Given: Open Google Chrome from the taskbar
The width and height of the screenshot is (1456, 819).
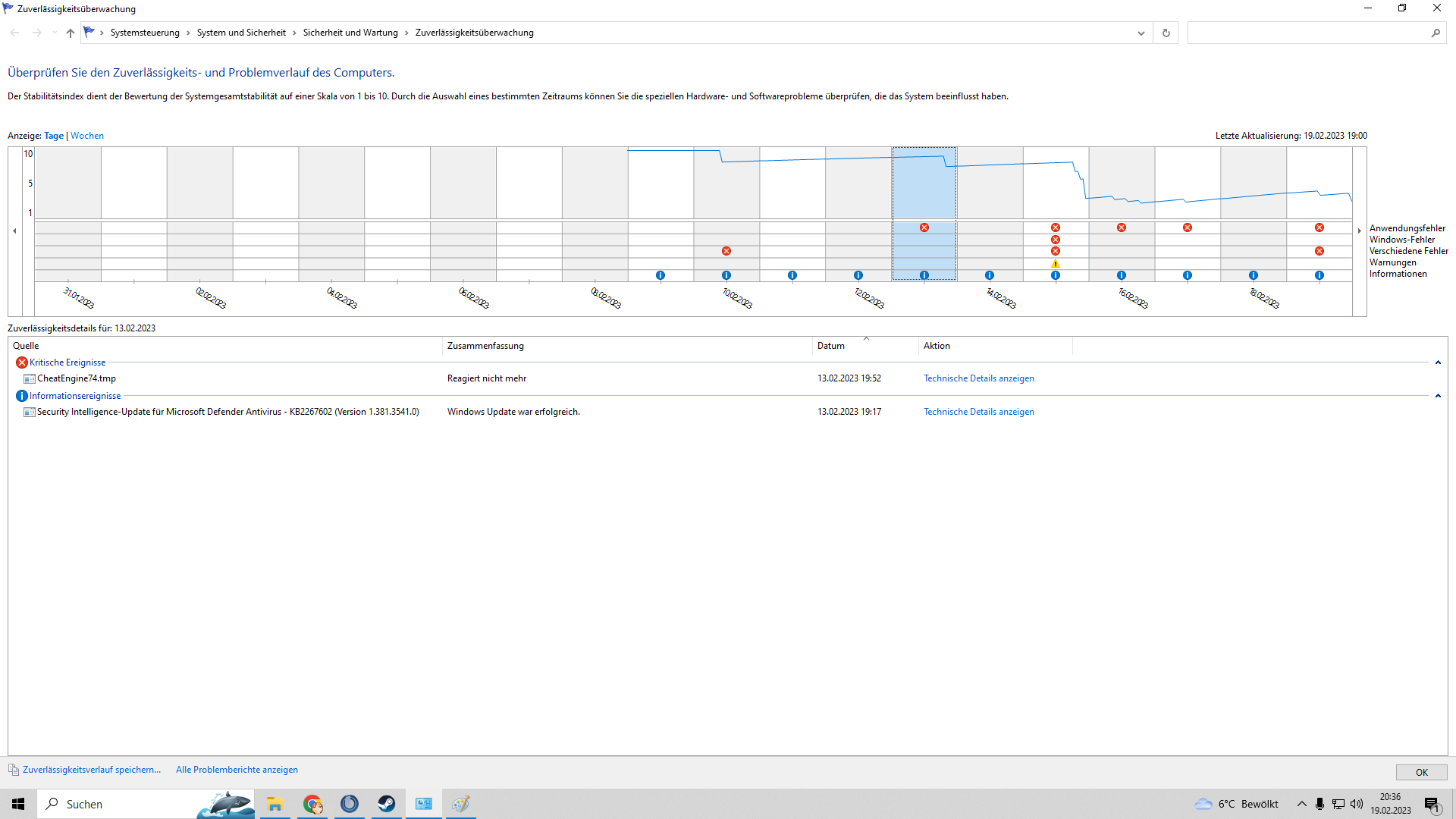Looking at the screenshot, I should click(312, 804).
